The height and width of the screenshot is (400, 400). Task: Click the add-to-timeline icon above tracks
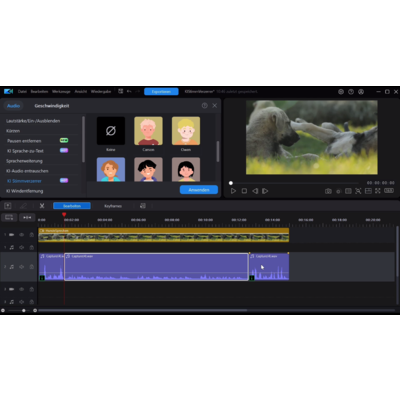(8, 206)
